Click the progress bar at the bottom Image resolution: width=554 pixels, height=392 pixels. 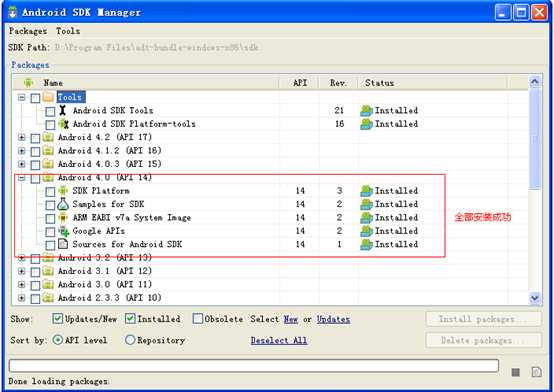click(254, 366)
